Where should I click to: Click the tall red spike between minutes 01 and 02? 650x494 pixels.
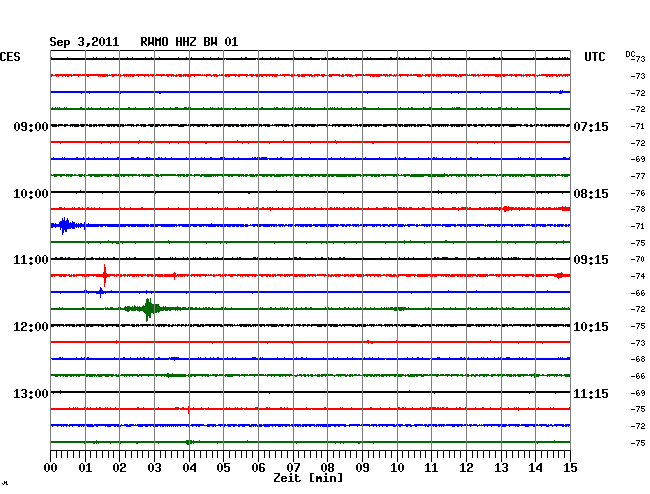(x=105, y=275)
